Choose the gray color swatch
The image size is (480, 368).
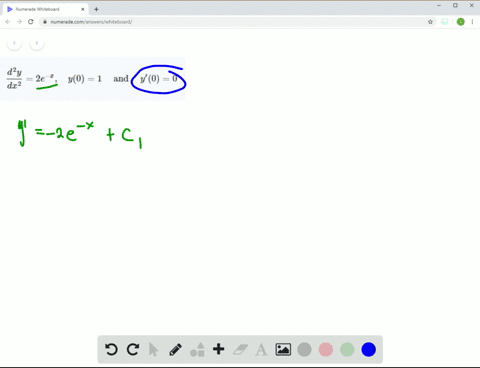point(304,350)
